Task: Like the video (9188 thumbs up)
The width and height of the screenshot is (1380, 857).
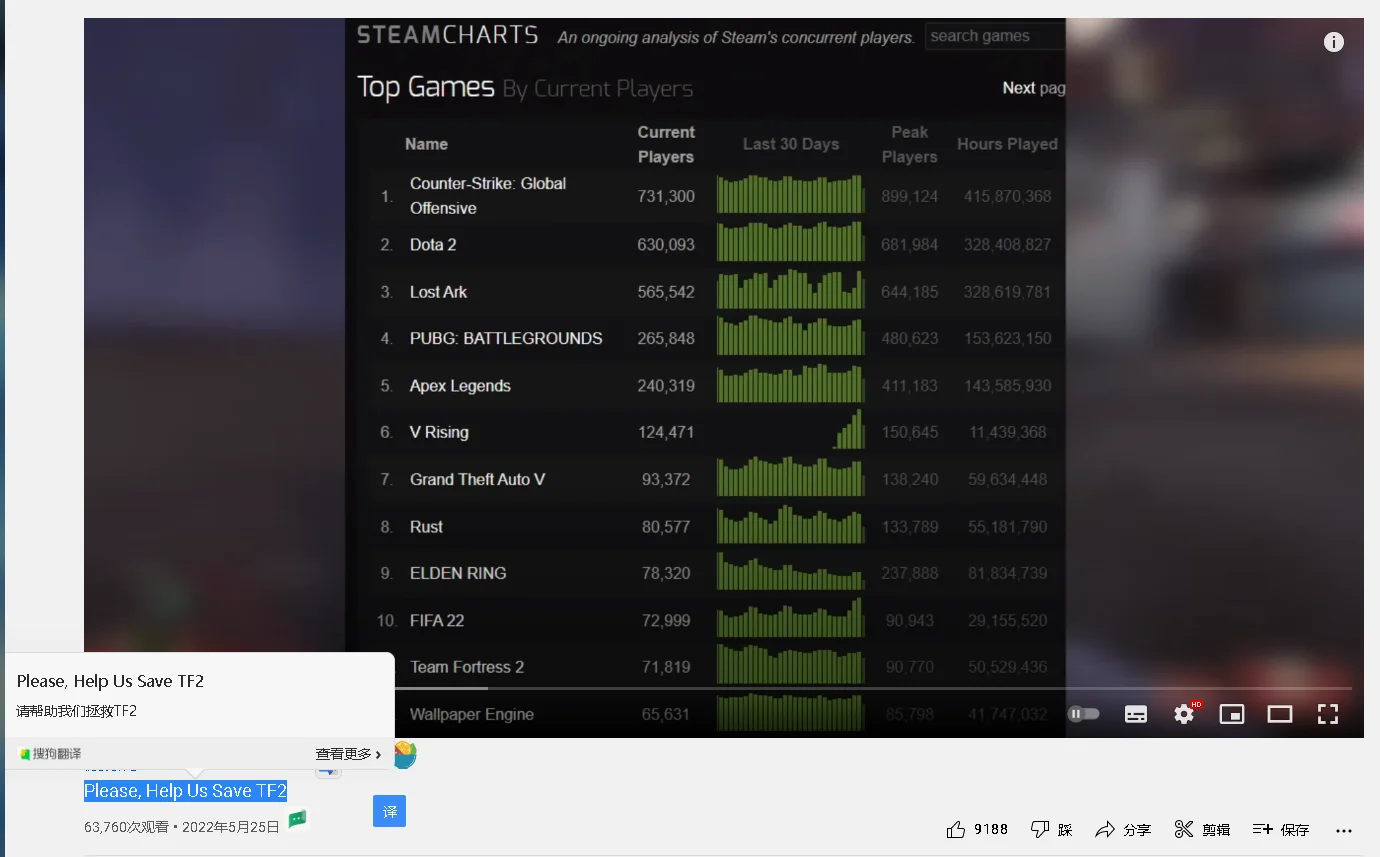Action: pyautogui.click(x=977, y=829)
